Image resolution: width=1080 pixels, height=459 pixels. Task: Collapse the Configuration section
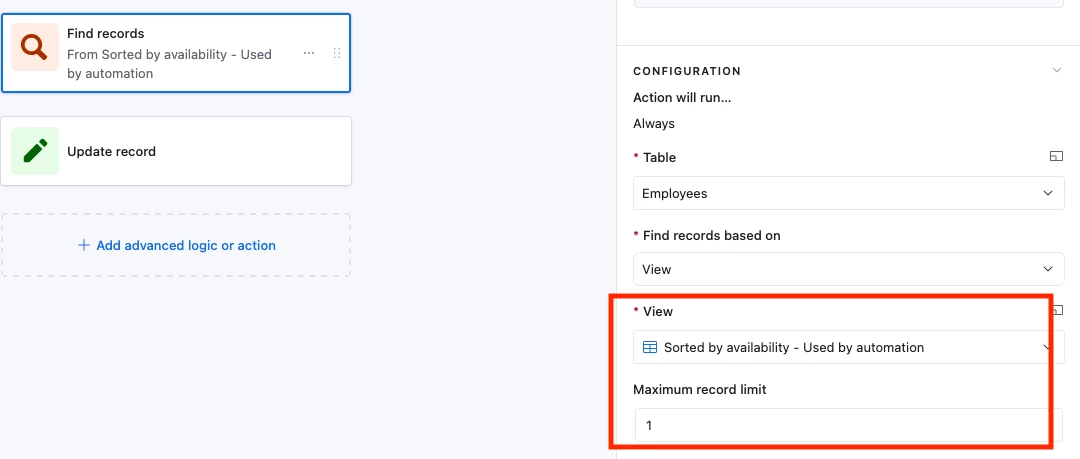(x=1056, y=71)
